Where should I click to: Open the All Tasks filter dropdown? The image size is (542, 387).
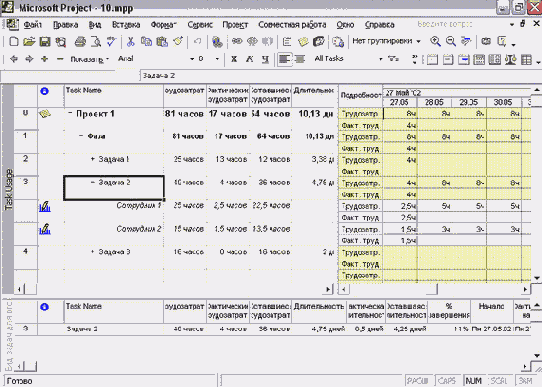pos(381,59)
